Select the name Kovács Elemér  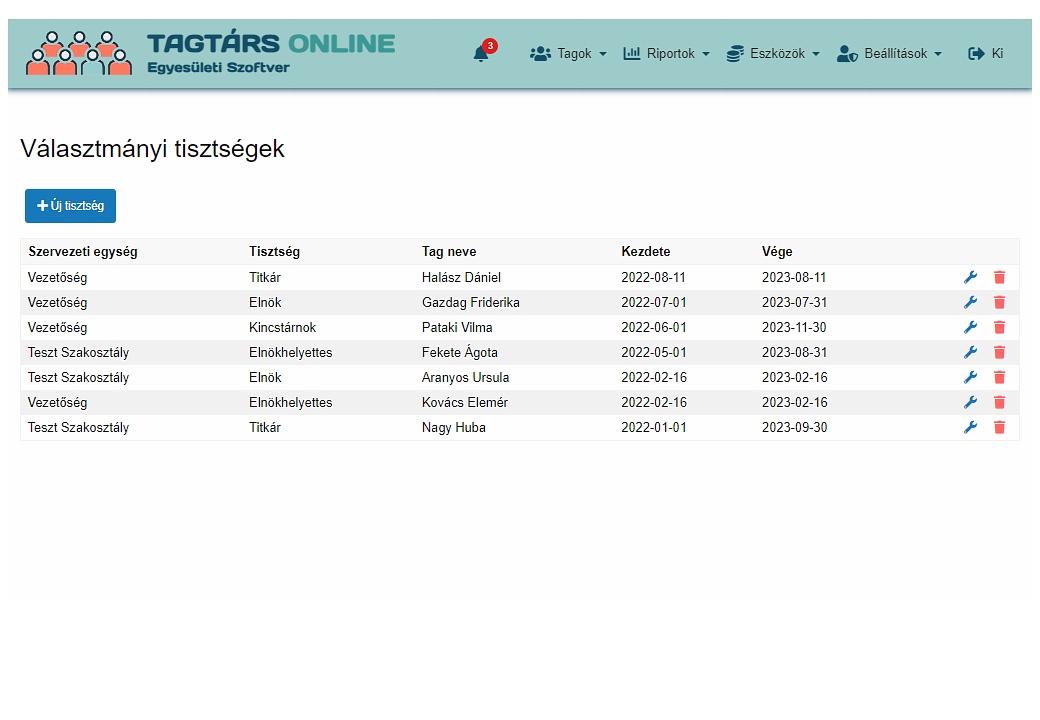pos(465,402)
